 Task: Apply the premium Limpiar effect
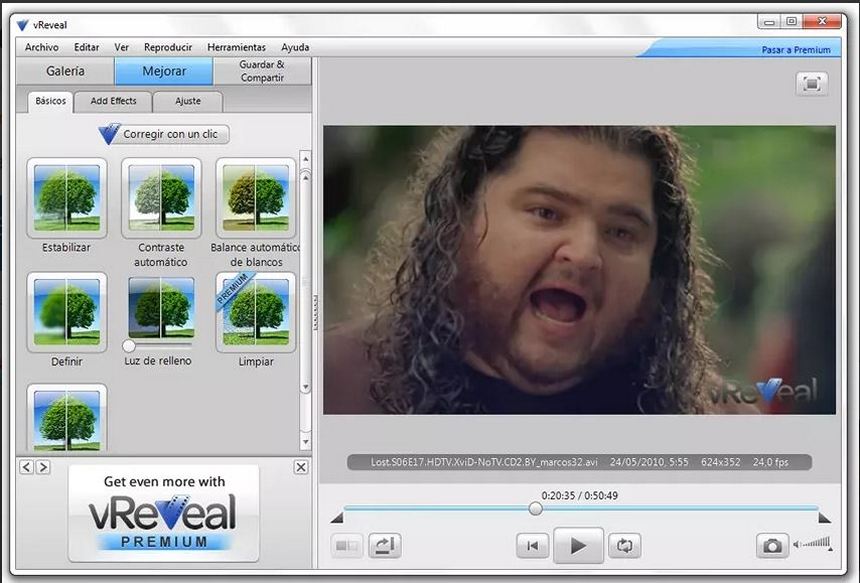click(x=256, y=312)
